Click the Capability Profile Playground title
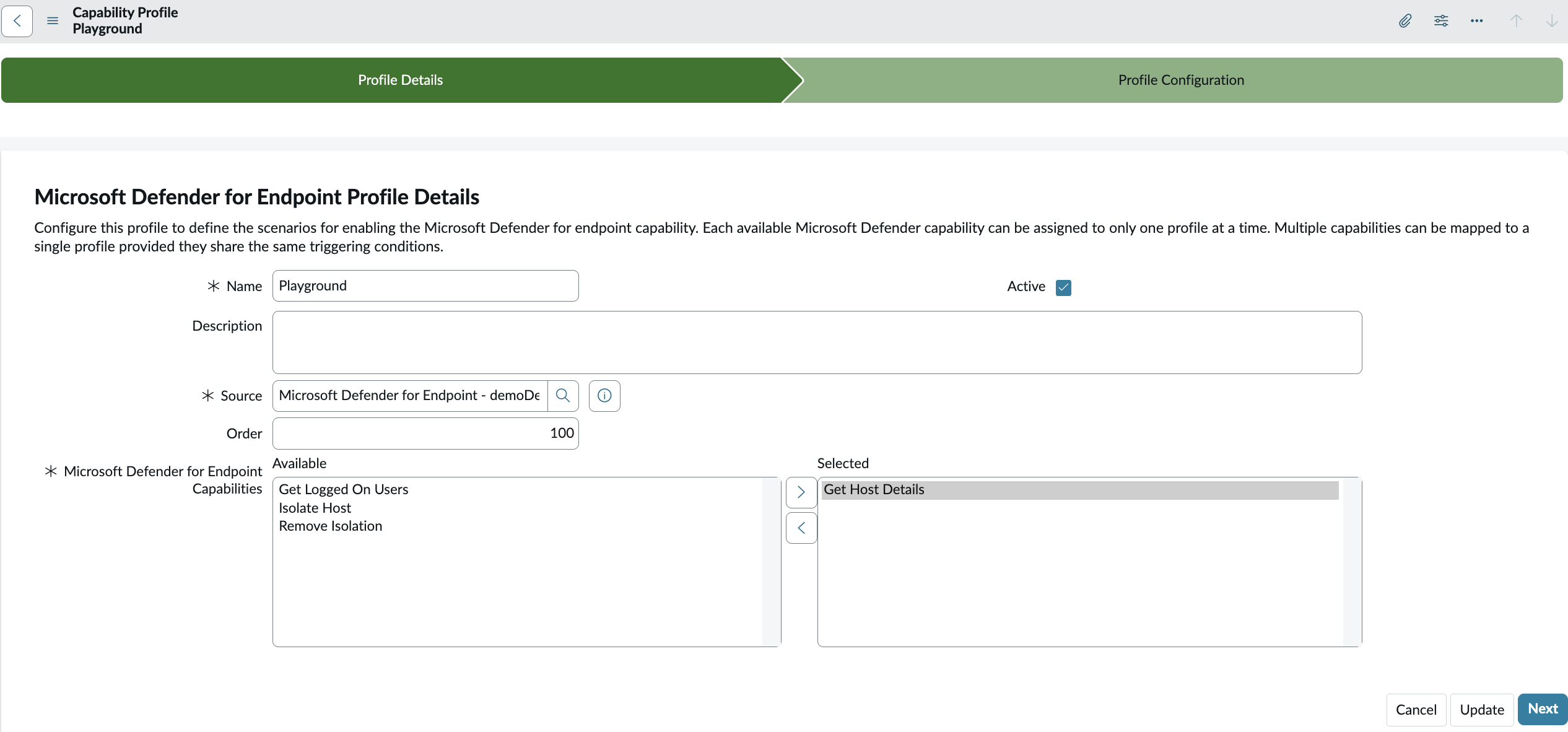The height and width of the screenshot is (732, 1568). pos(125,20)
